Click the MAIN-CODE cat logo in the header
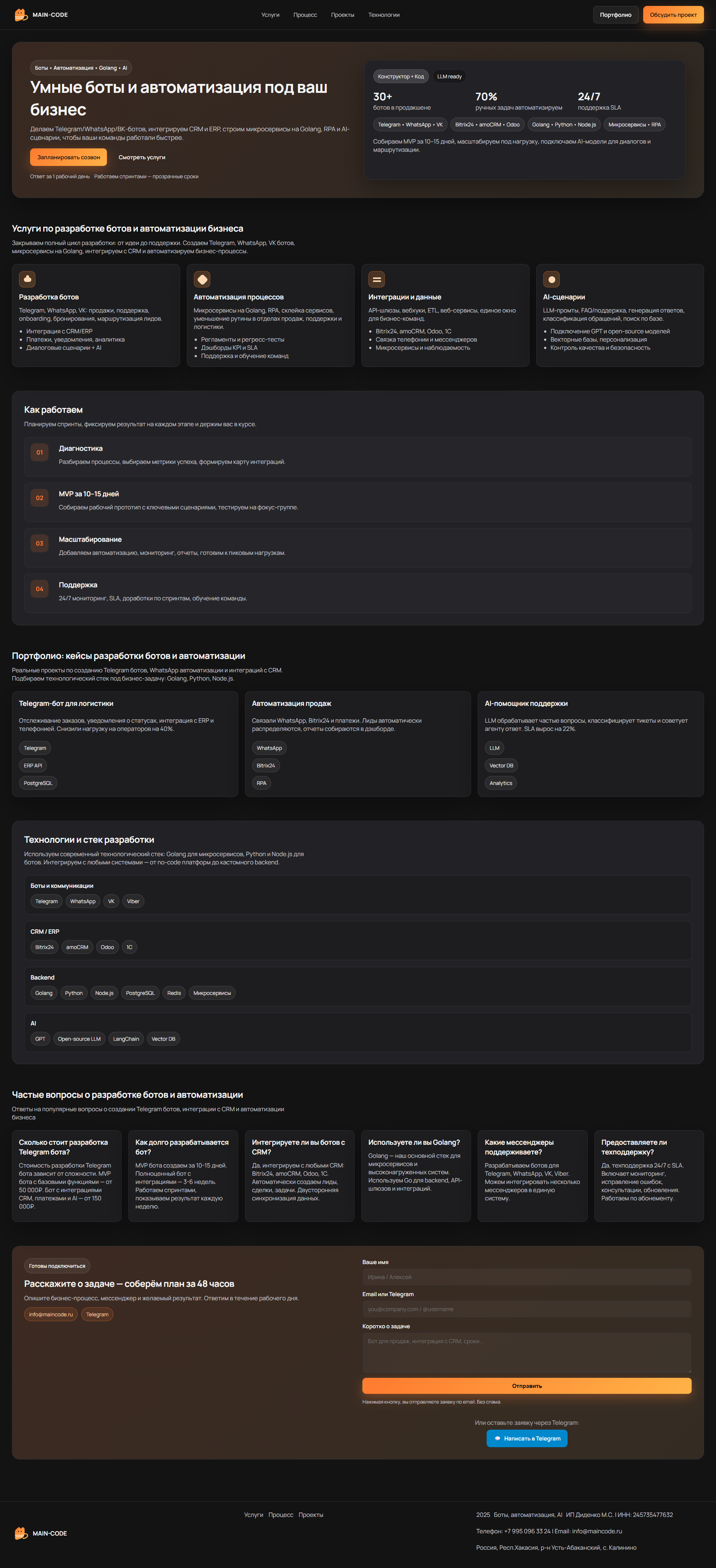 pyautogui.click(x=19, y=15)
